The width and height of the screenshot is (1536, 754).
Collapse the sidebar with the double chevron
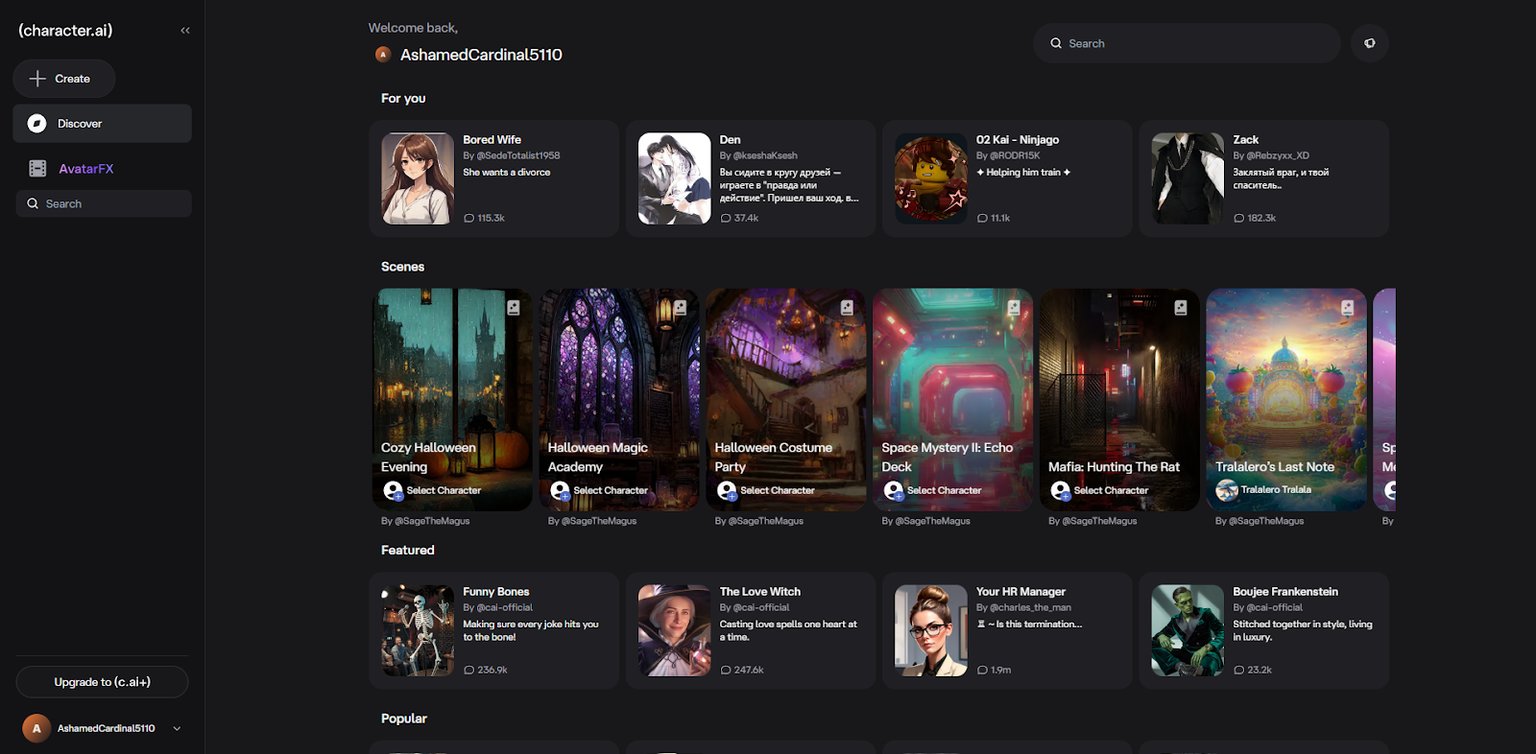pos(185,31)
